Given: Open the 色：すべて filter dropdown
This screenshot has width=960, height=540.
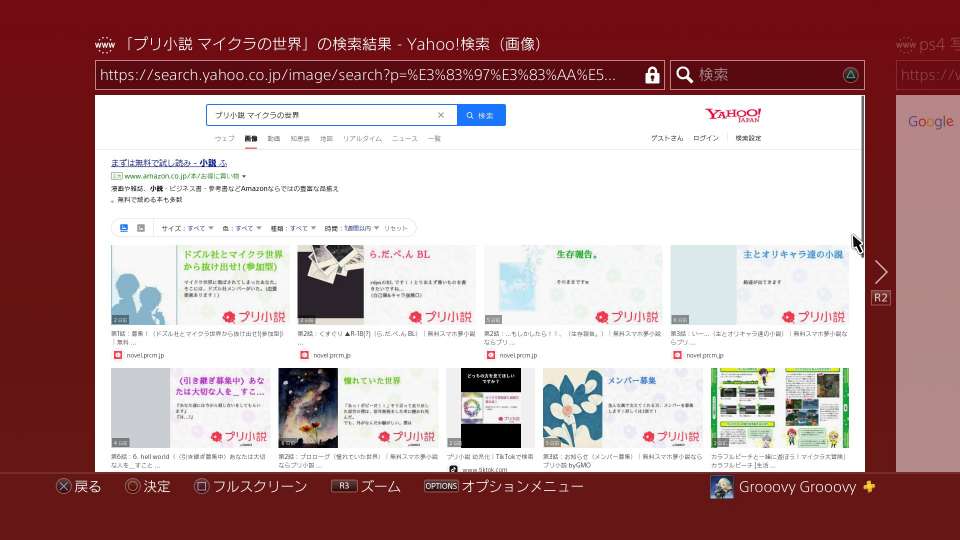Looking at the screenshot, I should tap(242, 228).
